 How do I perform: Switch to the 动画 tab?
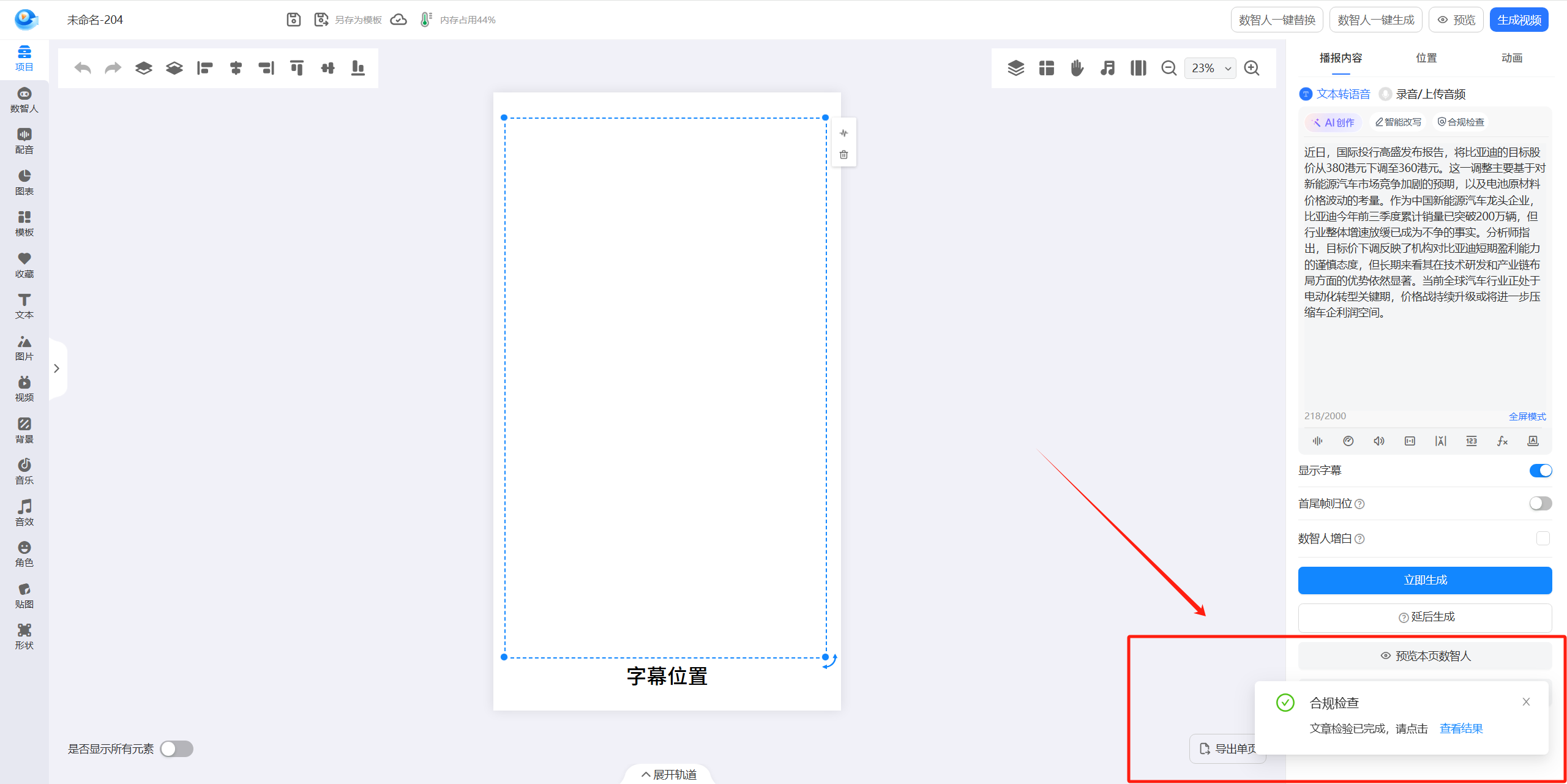click(1511, 58)
